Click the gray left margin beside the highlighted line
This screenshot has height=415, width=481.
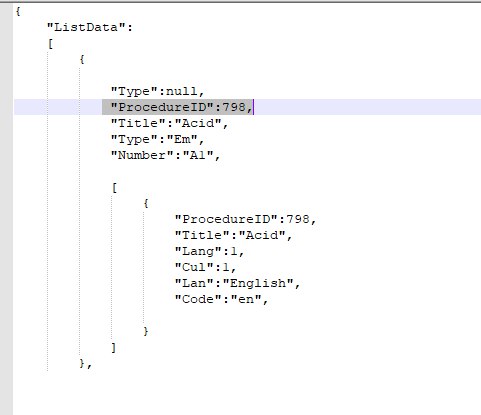[6, 107]
